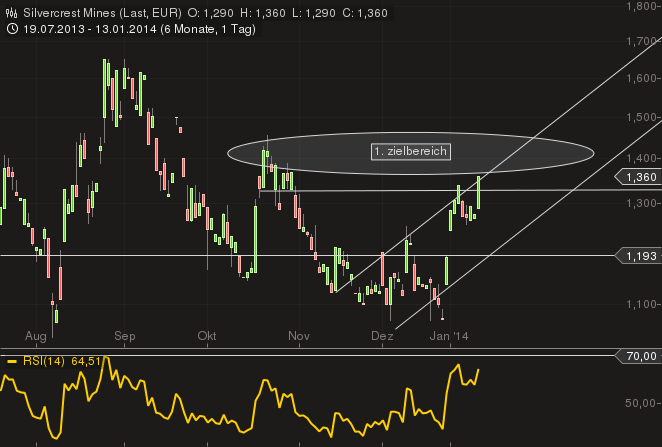
Task: Click the 1,700 price axis label
Action: [x=640, y=42]
